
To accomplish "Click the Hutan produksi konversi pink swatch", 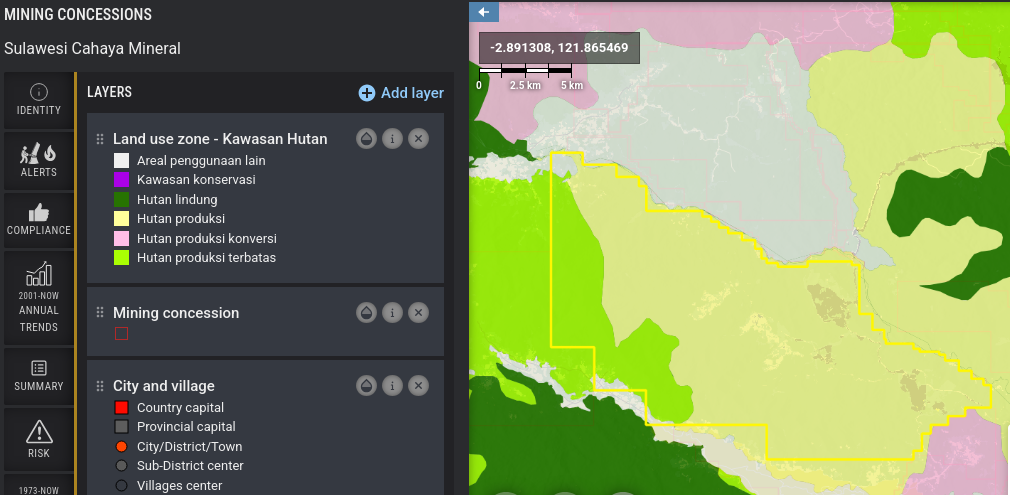I will click(x=121, y=238).
